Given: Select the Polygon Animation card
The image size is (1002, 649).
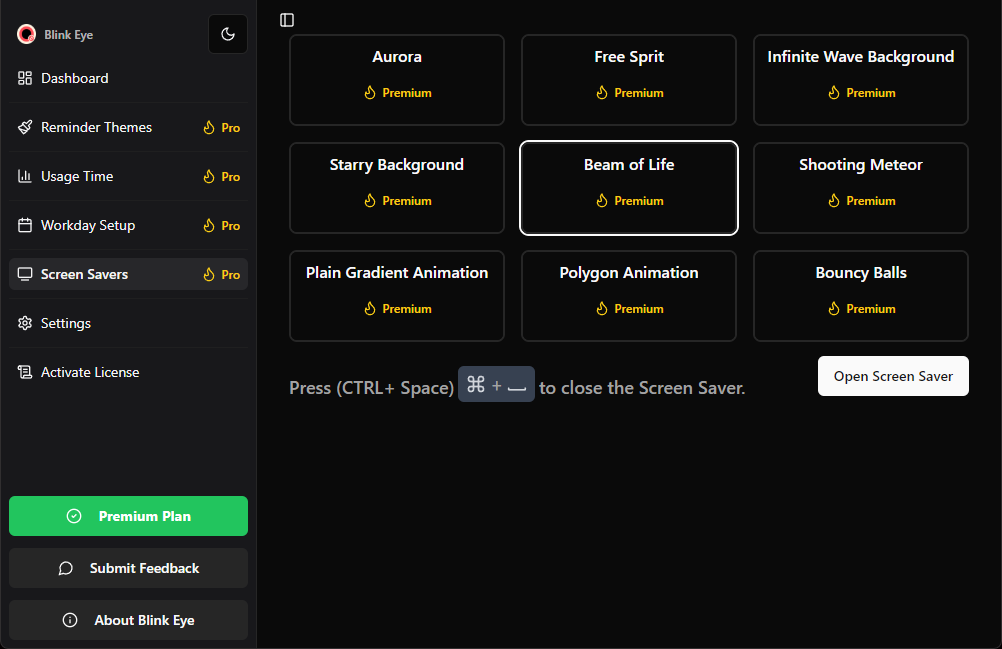Looking at the screenshot, I should coord(628,296).
